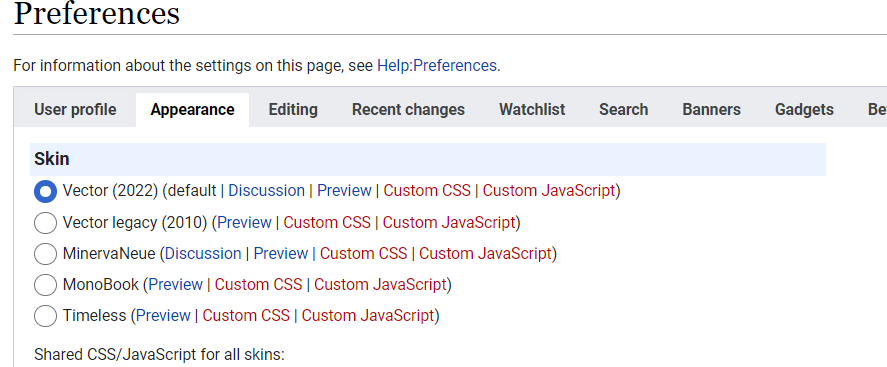Select the Vector (2022) skin radio button

(x=45, y=191)
